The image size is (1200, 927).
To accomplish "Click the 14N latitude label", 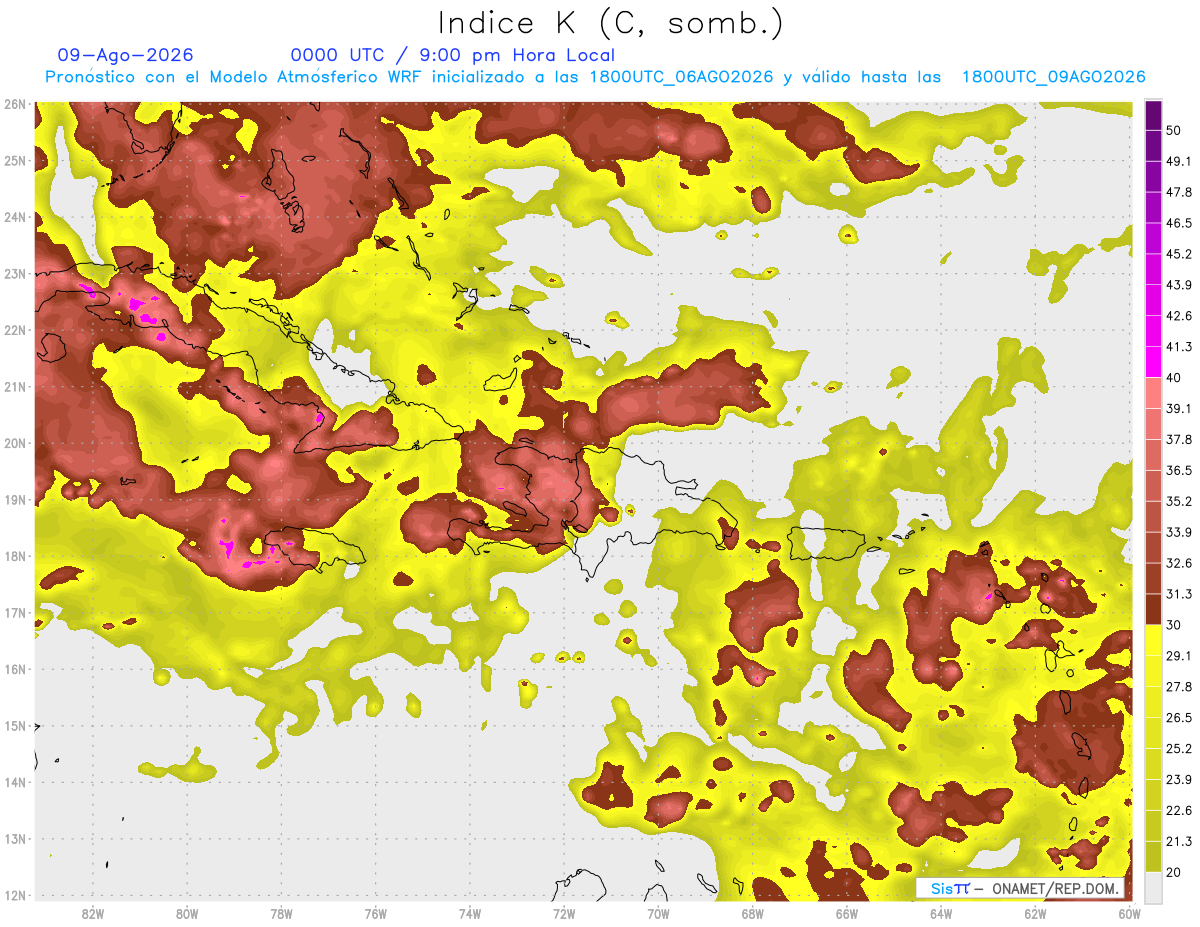I will coord(15,782).
